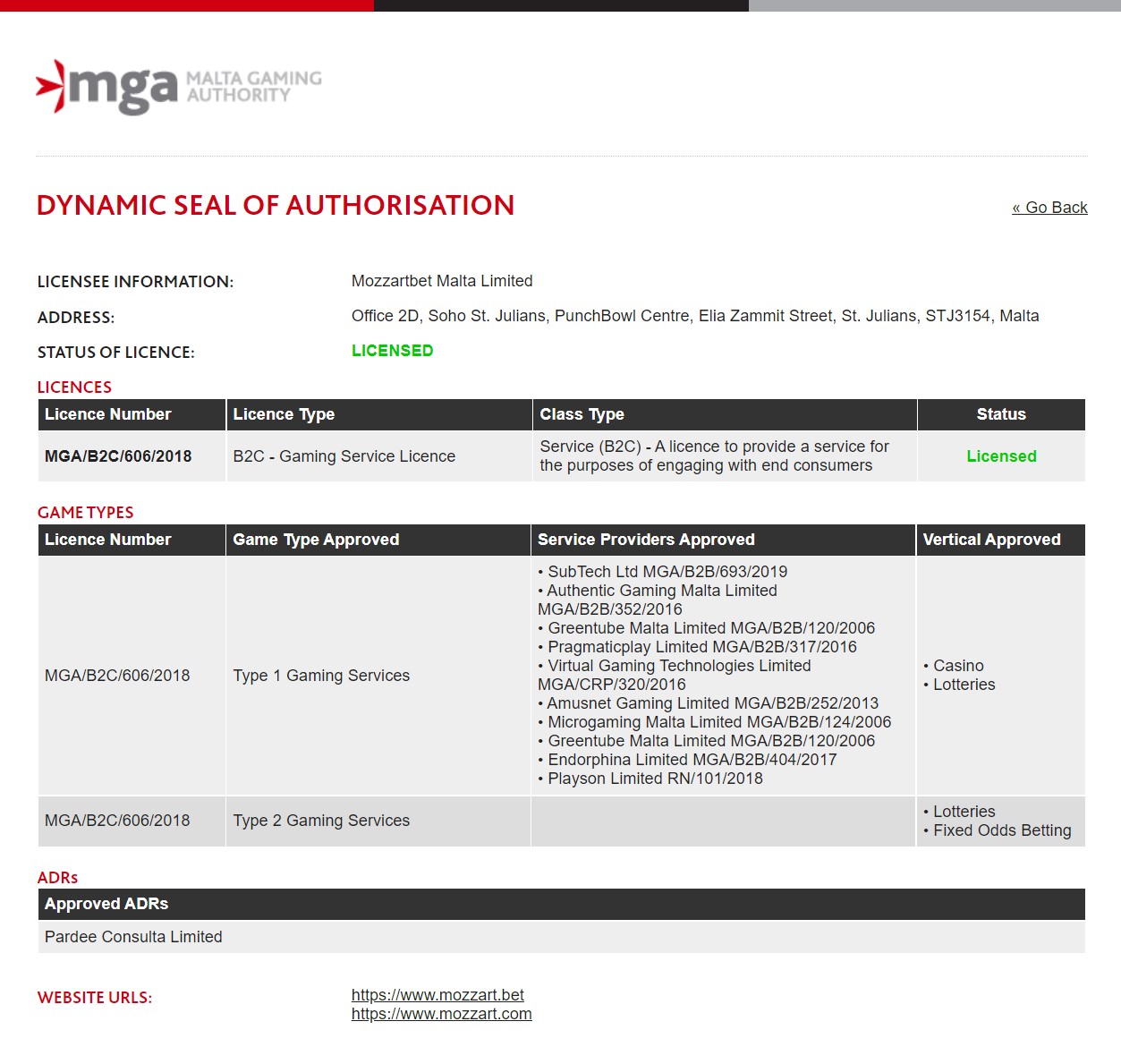Click the MGA Malta Gaming Authority logo
Screen dimensions: 1121x1064
(179, 87)
